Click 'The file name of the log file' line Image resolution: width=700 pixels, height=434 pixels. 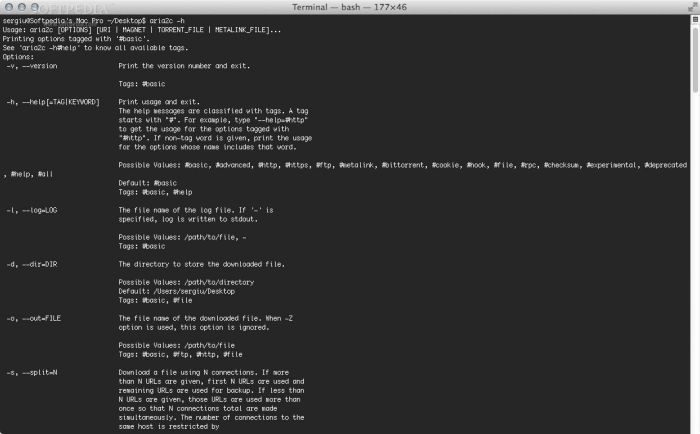tap(196, 210)
